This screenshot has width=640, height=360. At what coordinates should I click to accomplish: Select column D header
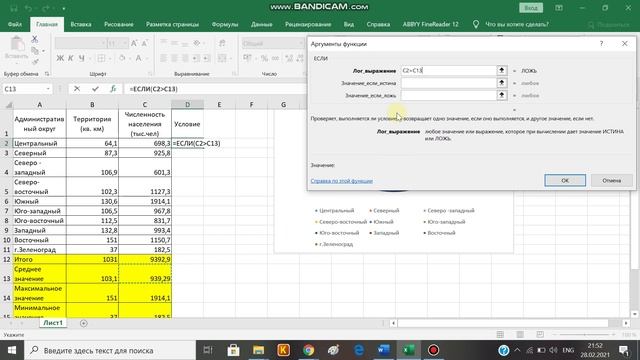[x=187, y=104]
